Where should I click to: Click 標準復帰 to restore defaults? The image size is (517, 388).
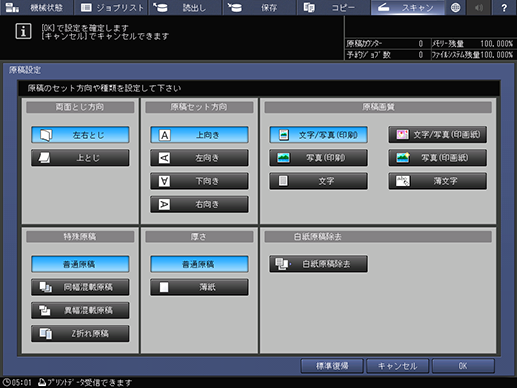332,366
